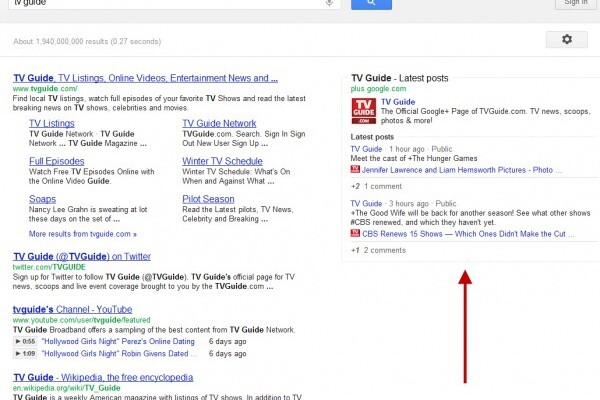600x400 pixels.
Task: Click More results from tvguide.com
Action: 83,234
